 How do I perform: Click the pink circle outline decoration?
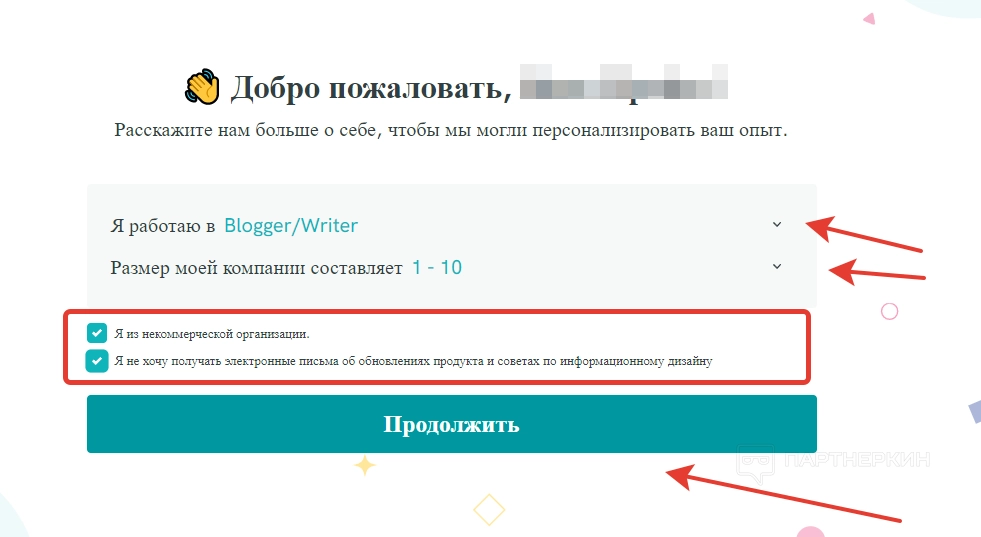[x=889, y=311]
